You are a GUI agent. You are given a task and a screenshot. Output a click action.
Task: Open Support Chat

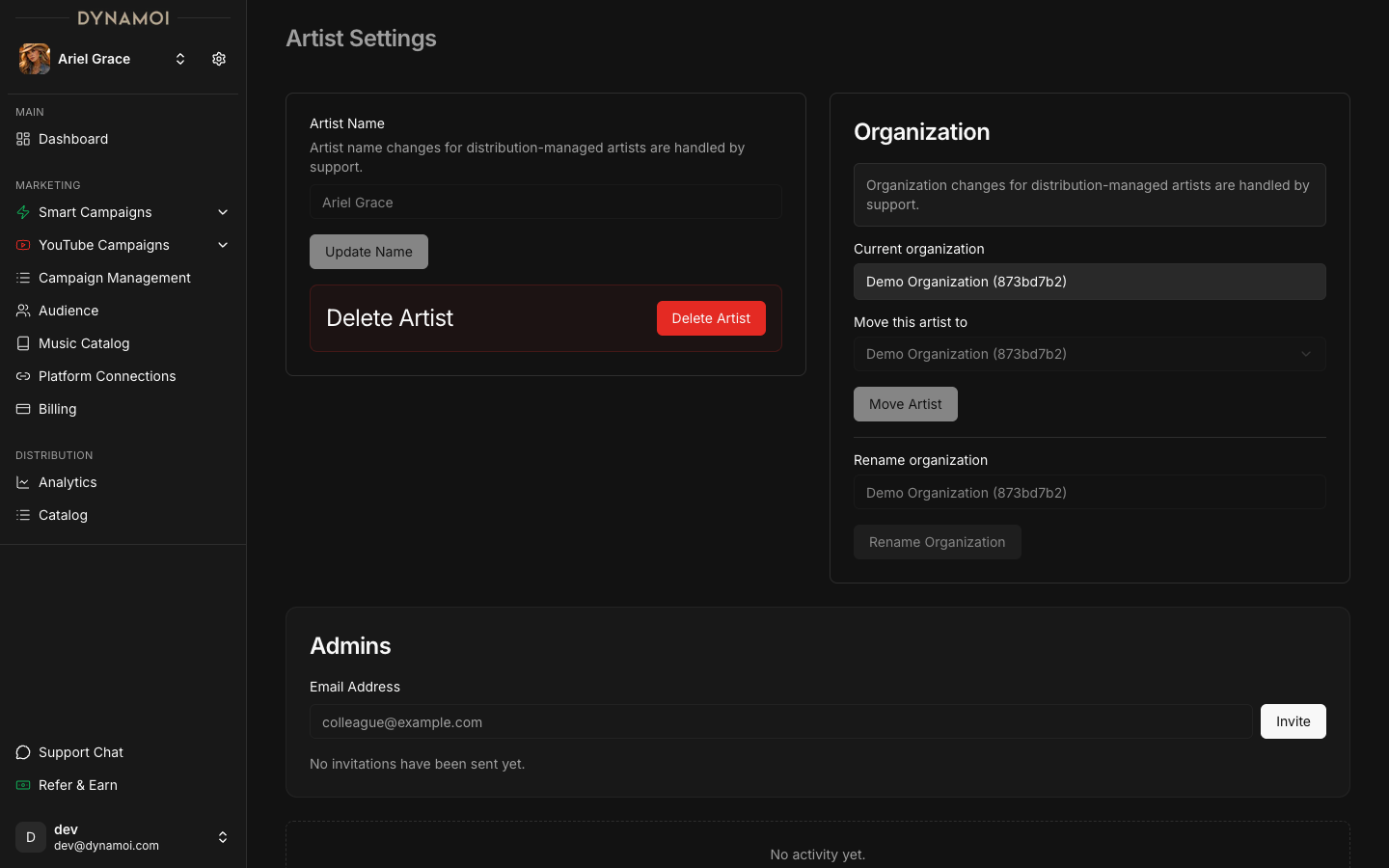(x=80, y=752)
